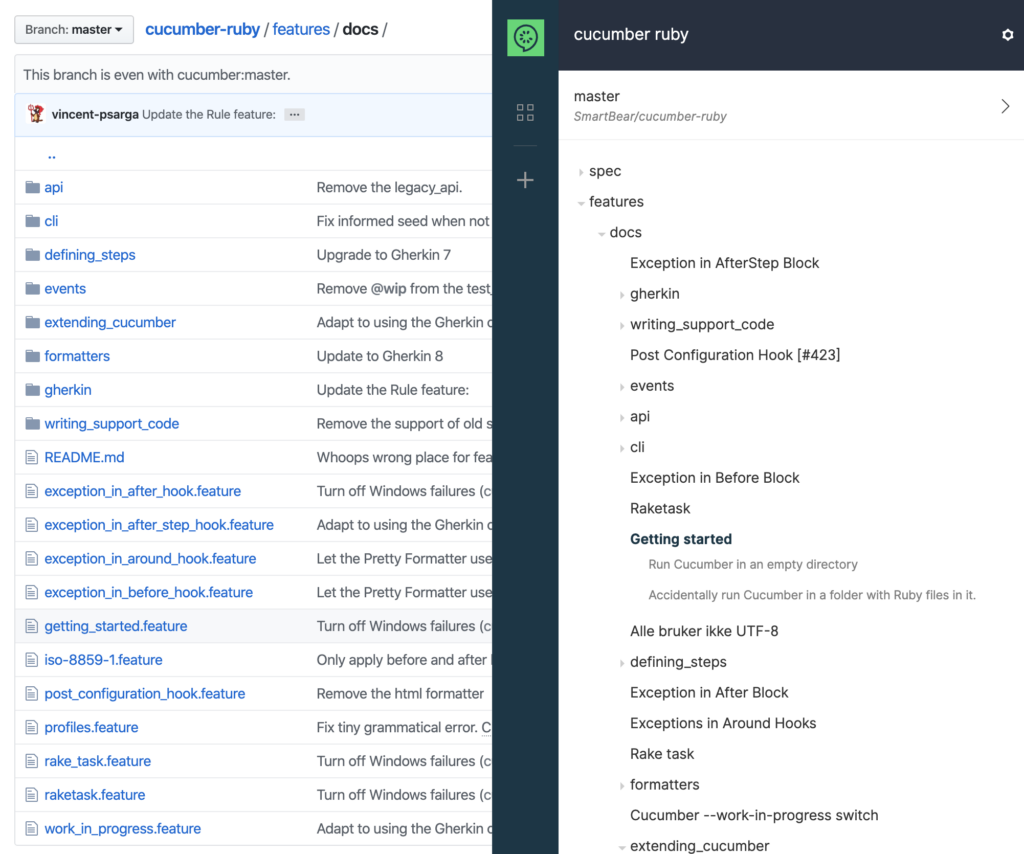Click file icon beside README.md
Image resolution: width=1024 pixels, height=854 pixels.
pyautogui.click(x=31, y=457)
